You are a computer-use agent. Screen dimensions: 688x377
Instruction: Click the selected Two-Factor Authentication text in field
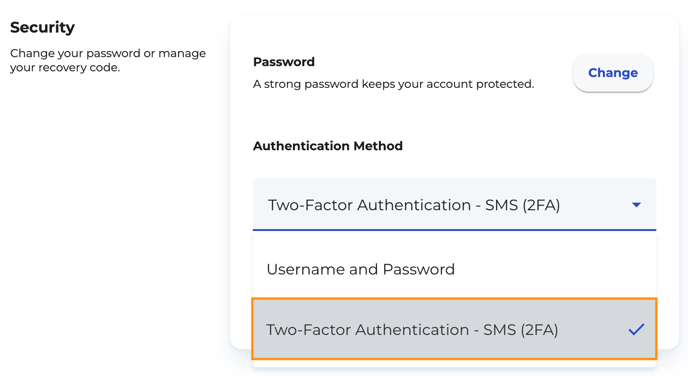click(414, 205)
